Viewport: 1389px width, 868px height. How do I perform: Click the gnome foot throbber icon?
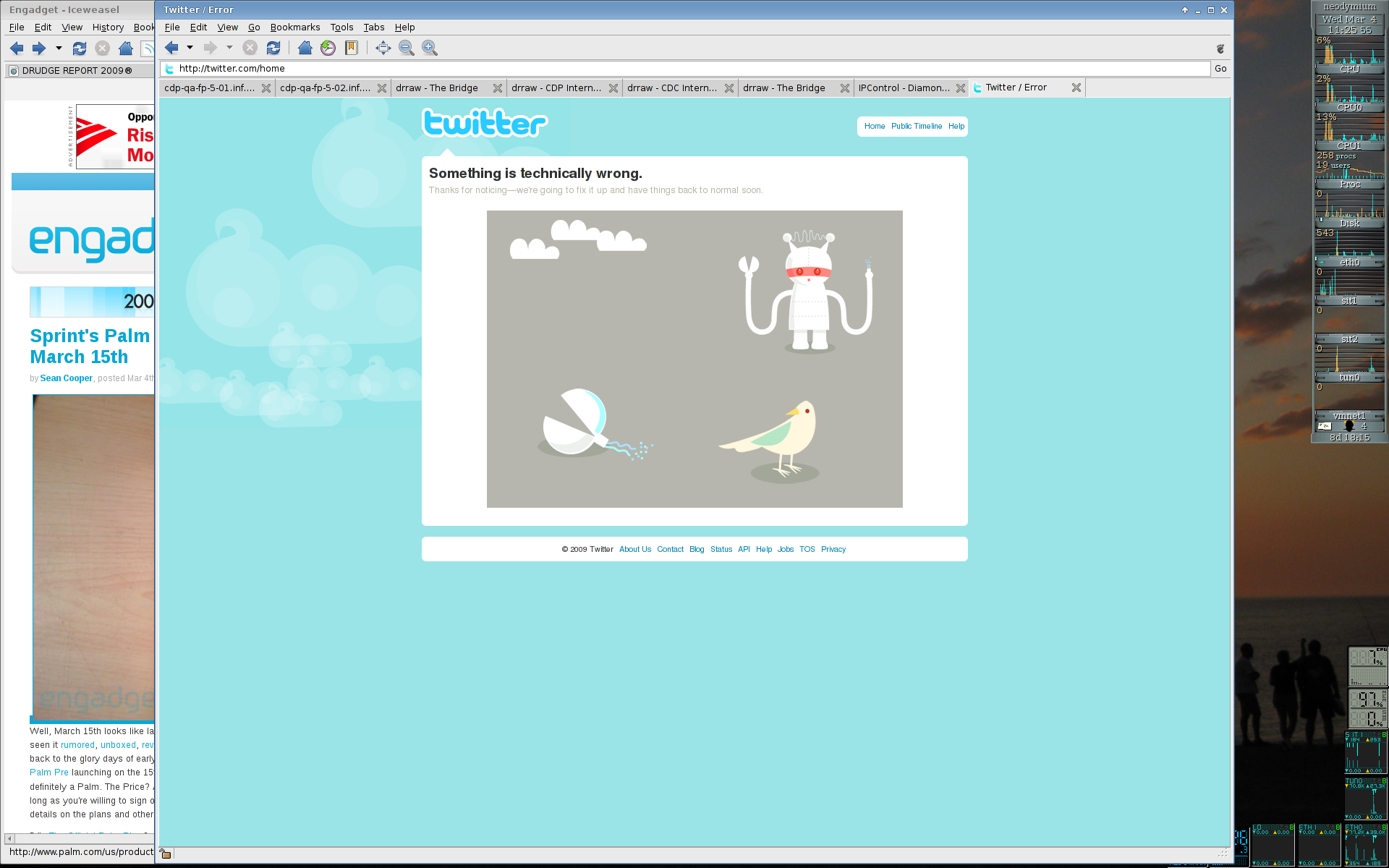[1220, 48]
